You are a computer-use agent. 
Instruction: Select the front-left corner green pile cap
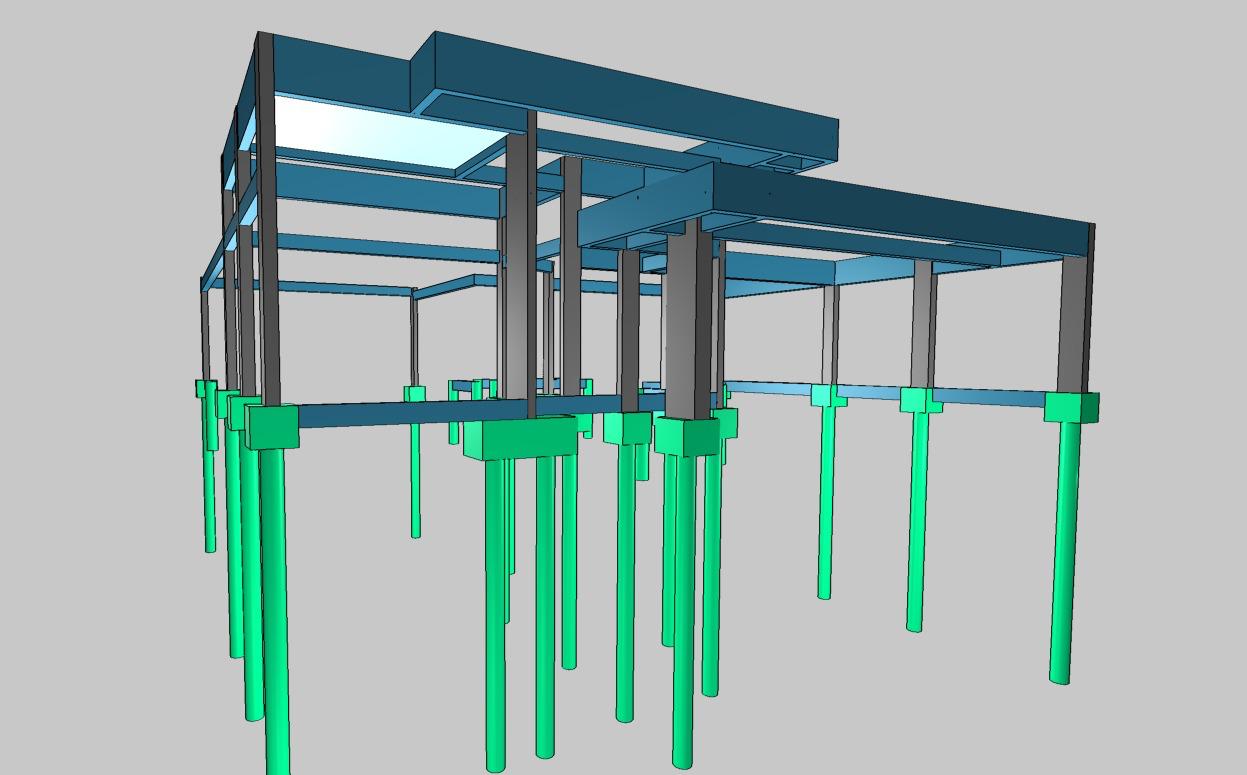coord(272,428)
